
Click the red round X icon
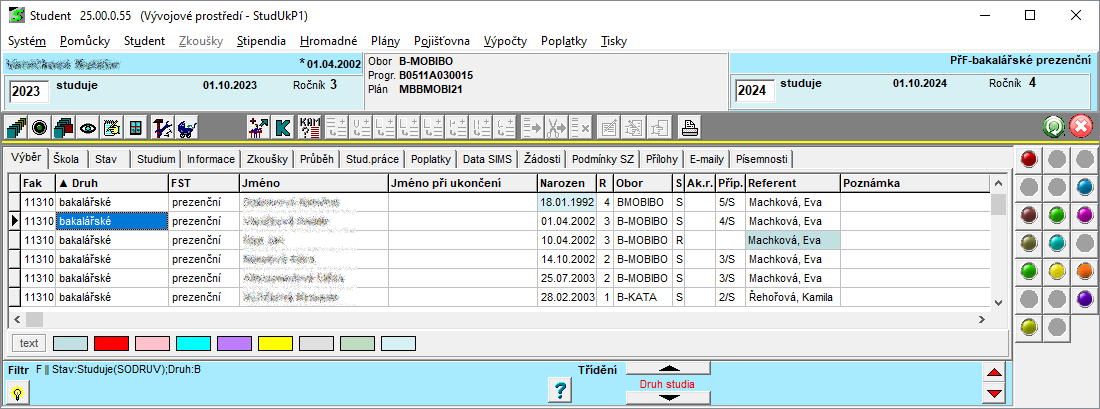[x=1081, y=127]
